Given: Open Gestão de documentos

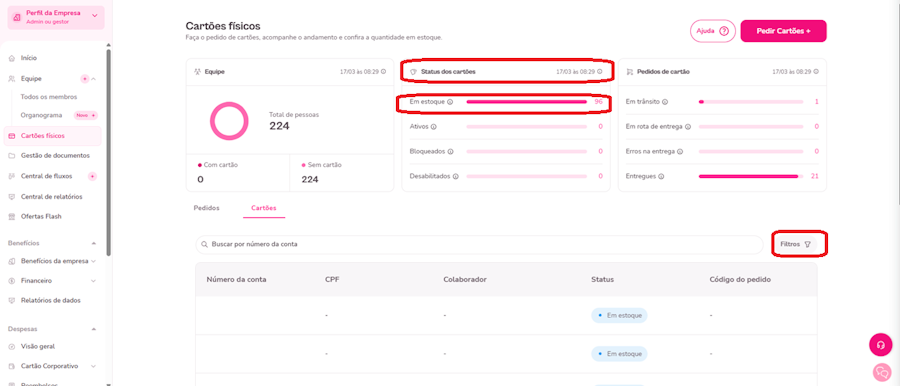Looking at the screenshot, I should [x=55, y=156].
